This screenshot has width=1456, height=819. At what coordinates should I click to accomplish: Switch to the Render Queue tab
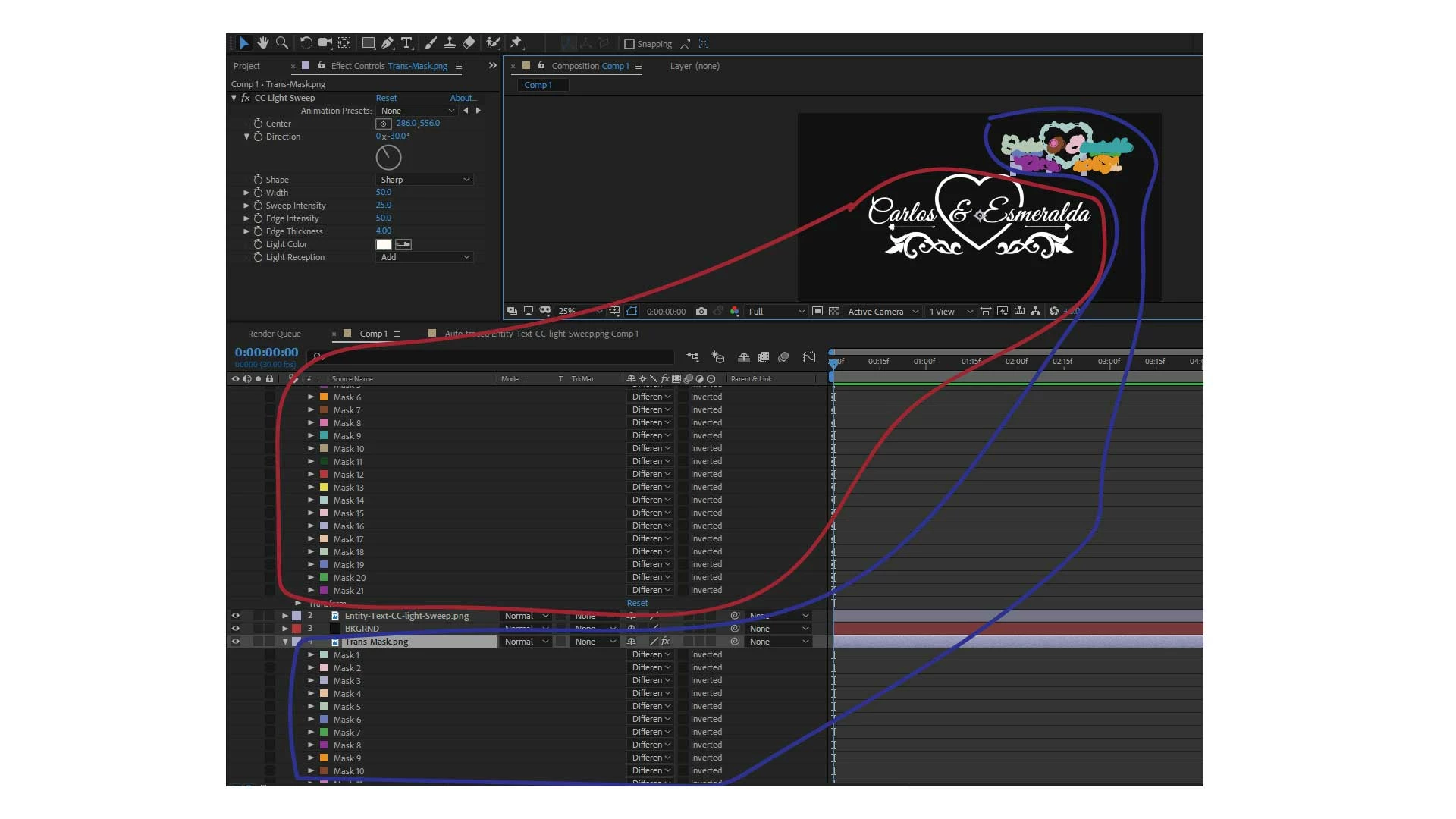(x=274, y=334)
